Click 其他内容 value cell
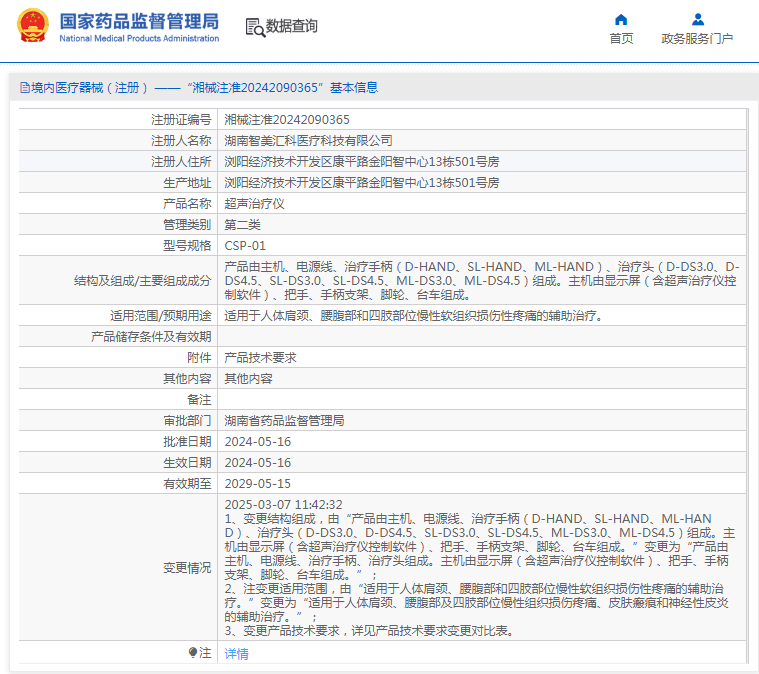This screenshot has height=674, width=759. [x=248, y=378]
